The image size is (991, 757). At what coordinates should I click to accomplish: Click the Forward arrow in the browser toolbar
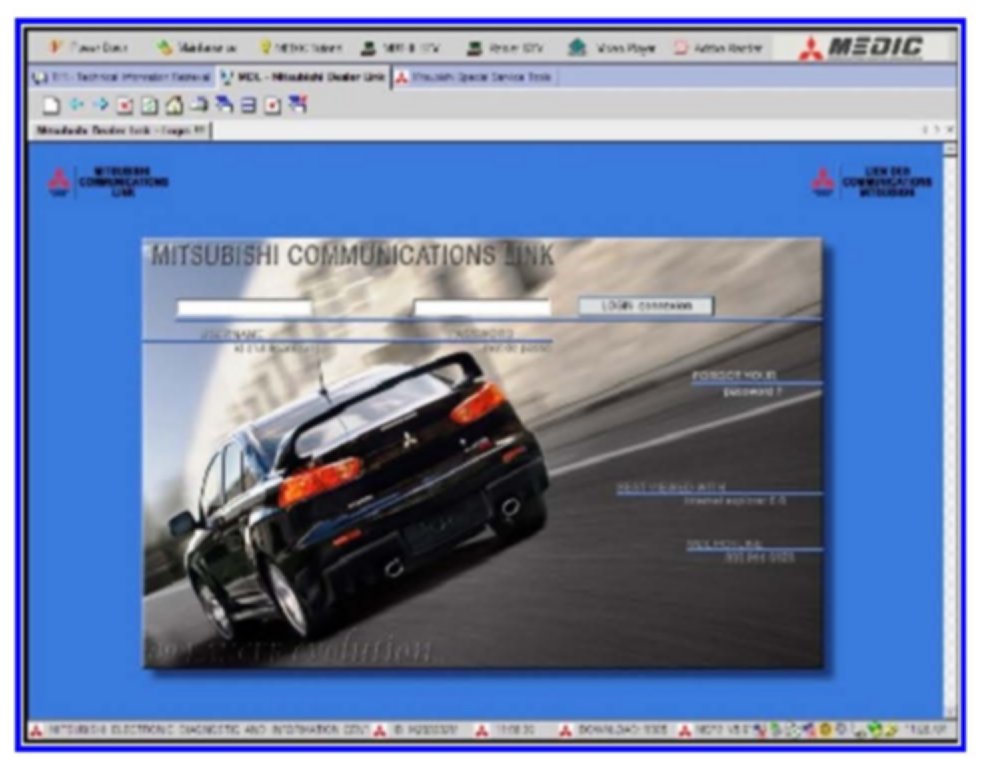click(x=100, y=105)
